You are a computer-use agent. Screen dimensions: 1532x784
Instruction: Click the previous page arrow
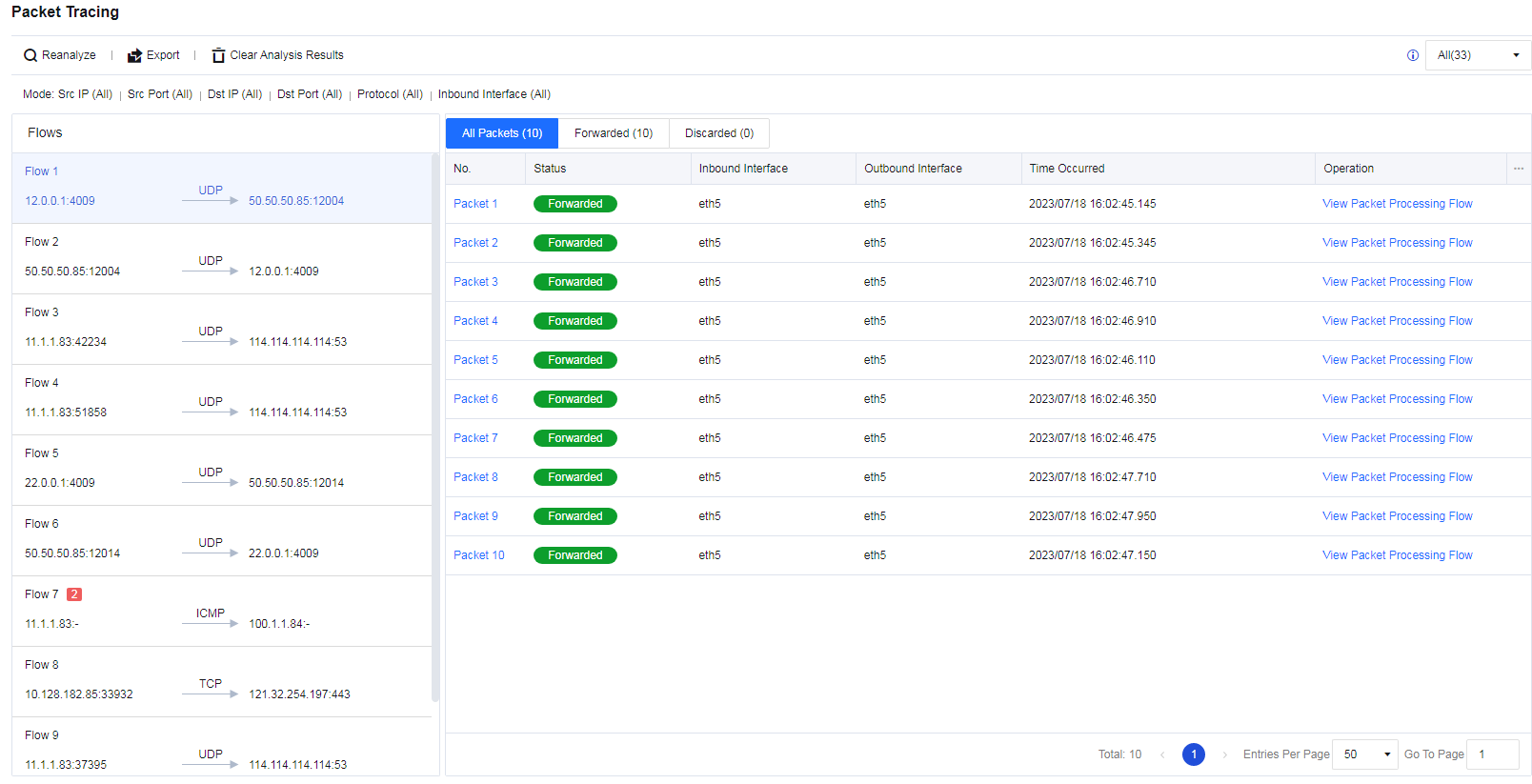1162,754
